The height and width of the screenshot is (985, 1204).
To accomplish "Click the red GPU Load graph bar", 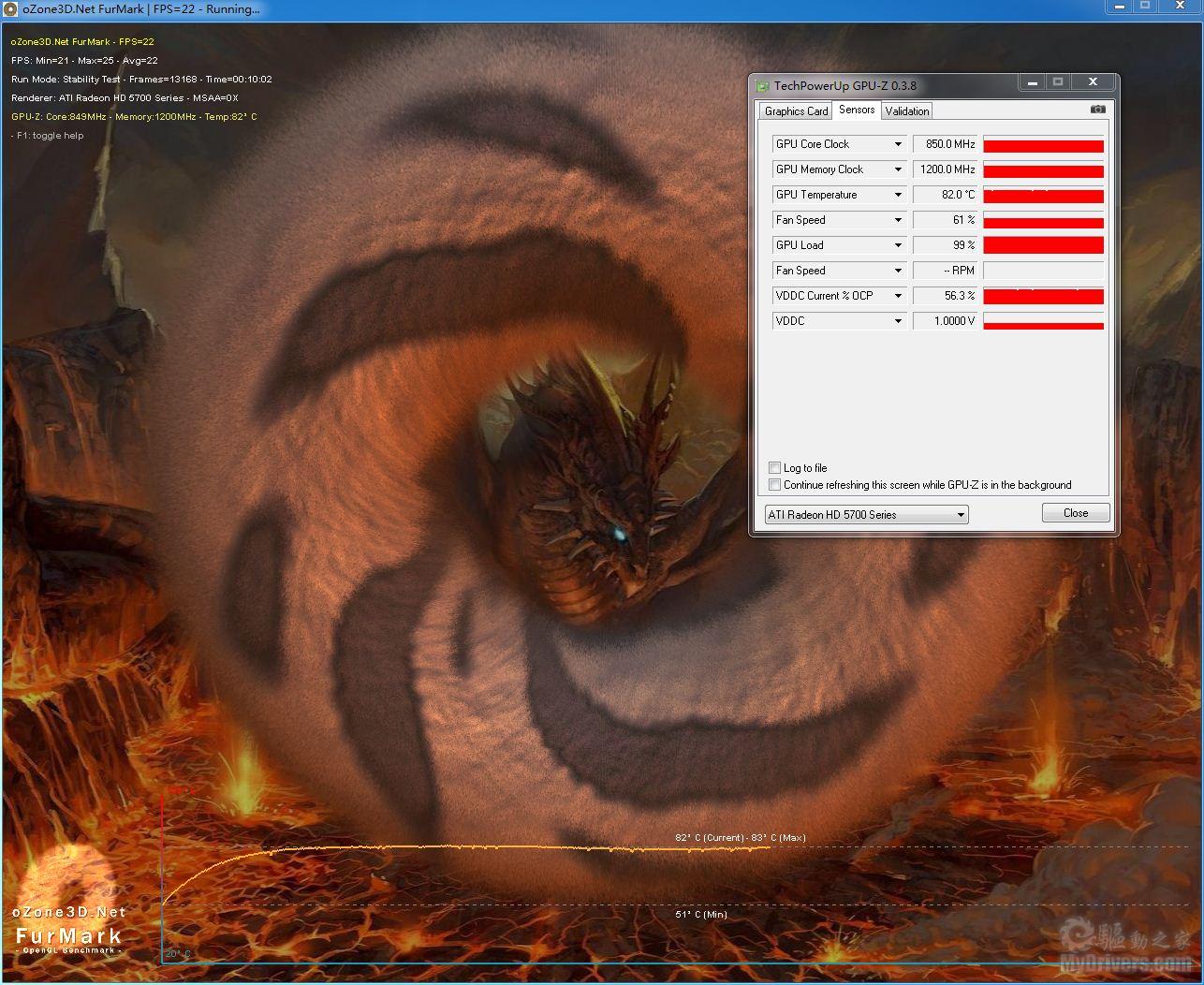I will [1043, 245].
